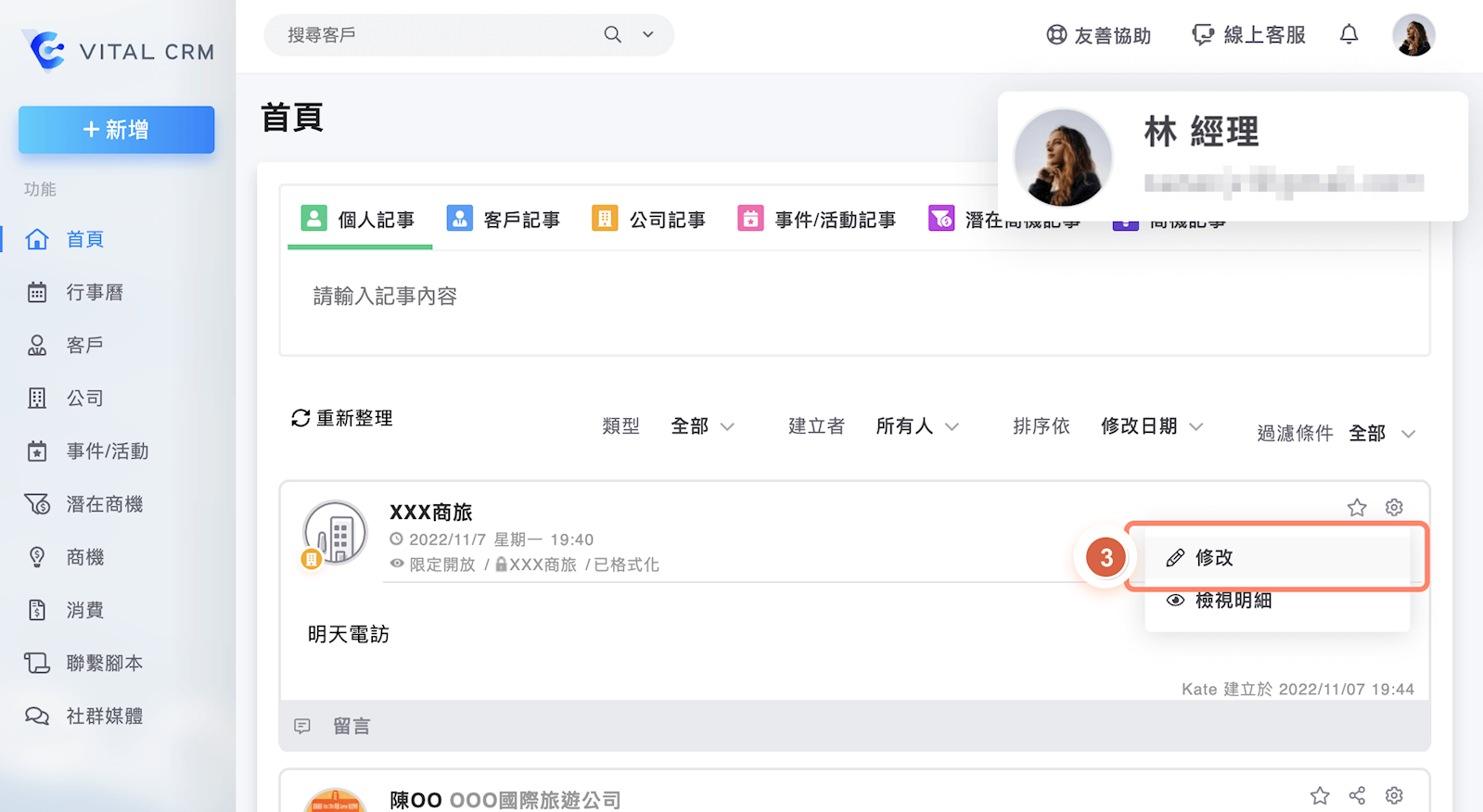The height and width of the screenshot is (812, 1483).
Task: Click 限定開放 visibility label
Action: (442, 565)
